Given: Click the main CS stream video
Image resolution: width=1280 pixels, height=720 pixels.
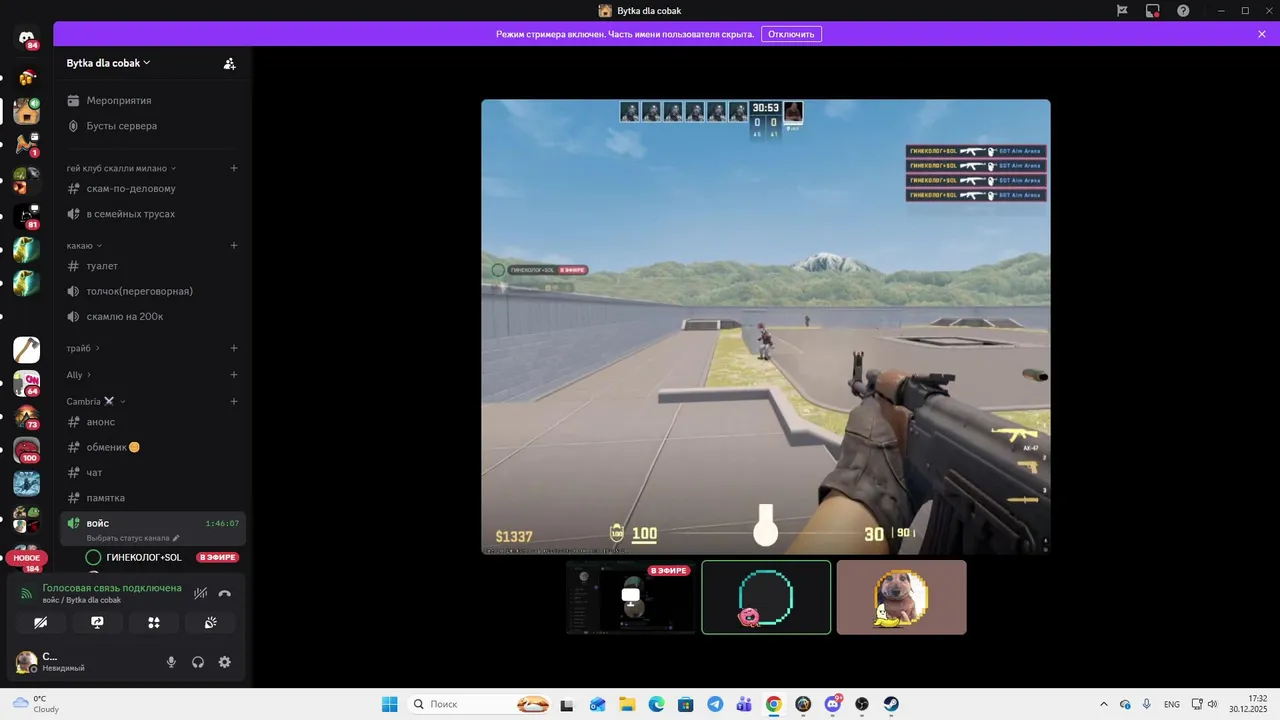Looking at the screenshot, I should point(766,327).
